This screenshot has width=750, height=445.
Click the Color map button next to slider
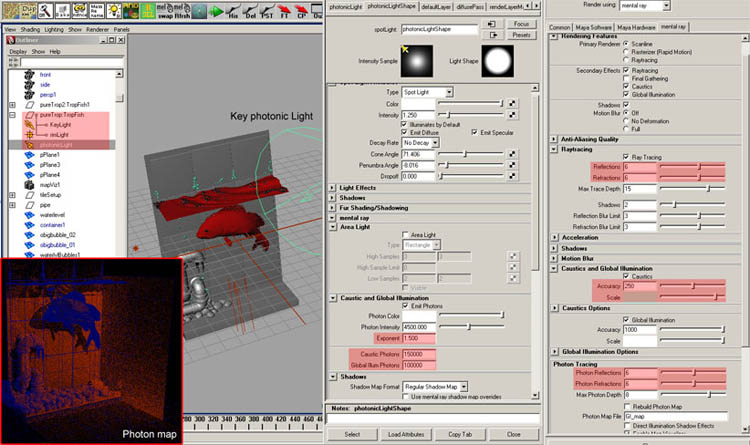point(512,103)
